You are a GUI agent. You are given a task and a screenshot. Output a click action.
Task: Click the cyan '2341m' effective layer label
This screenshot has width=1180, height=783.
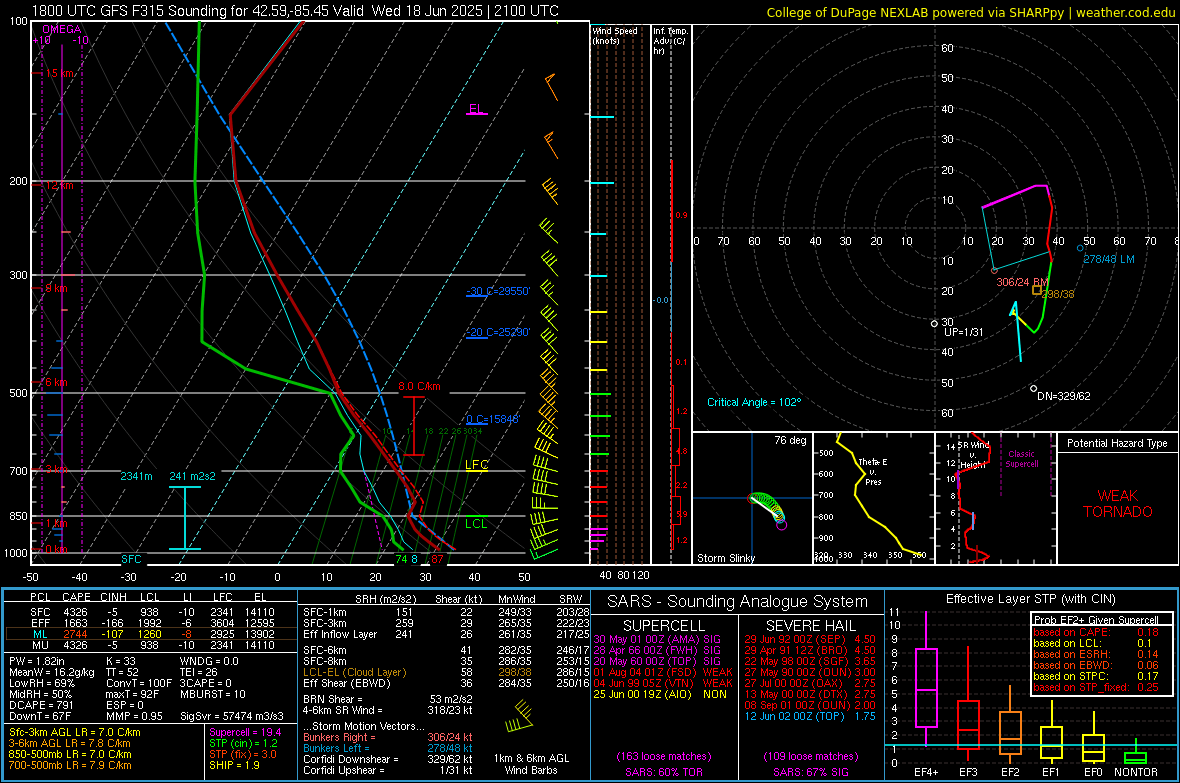(136, 476)
